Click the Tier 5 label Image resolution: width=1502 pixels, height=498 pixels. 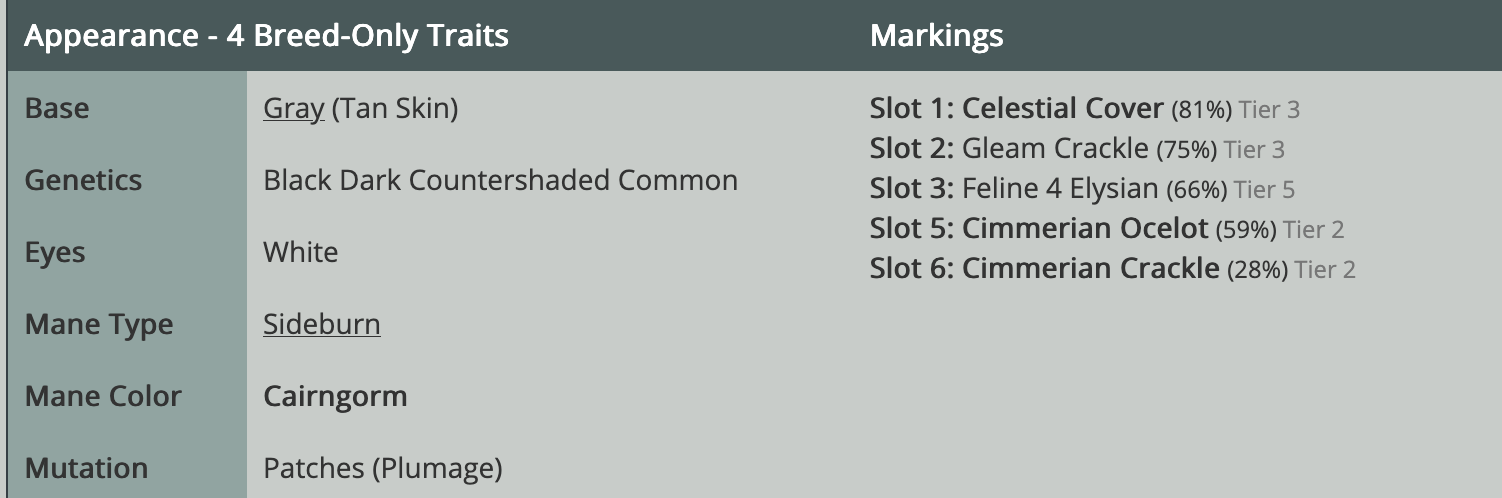tap(1264, 190)
